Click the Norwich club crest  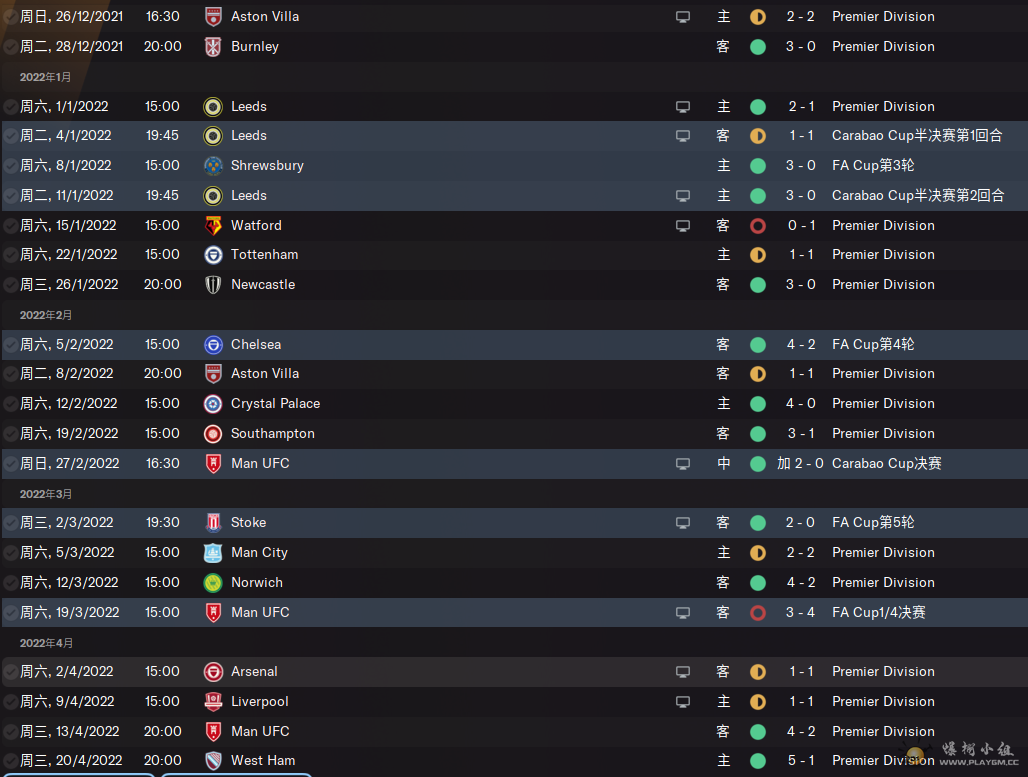point(213,582)
